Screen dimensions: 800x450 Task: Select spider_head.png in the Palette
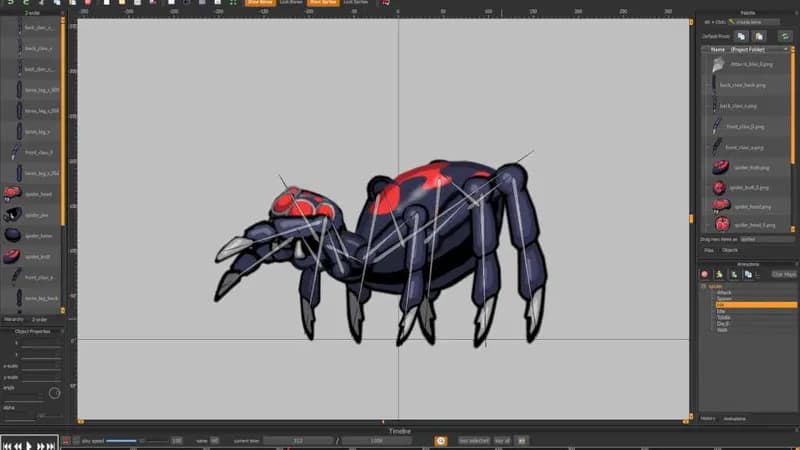(747, 207)
